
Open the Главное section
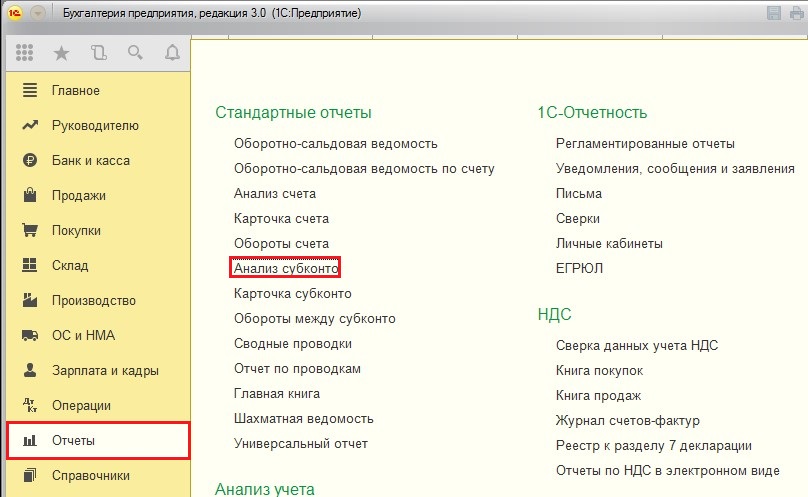98,90
